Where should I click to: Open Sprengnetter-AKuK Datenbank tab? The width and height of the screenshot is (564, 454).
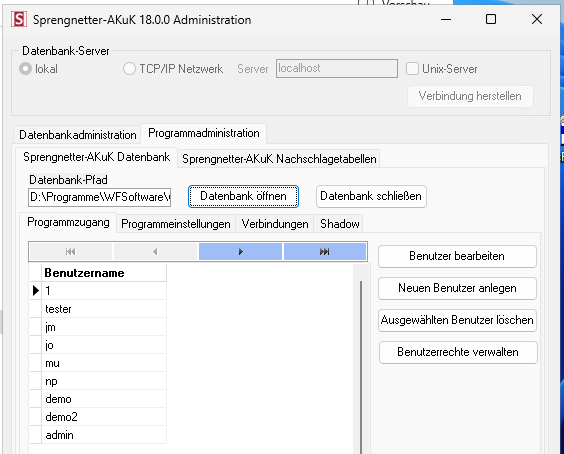tap(96, 157)
